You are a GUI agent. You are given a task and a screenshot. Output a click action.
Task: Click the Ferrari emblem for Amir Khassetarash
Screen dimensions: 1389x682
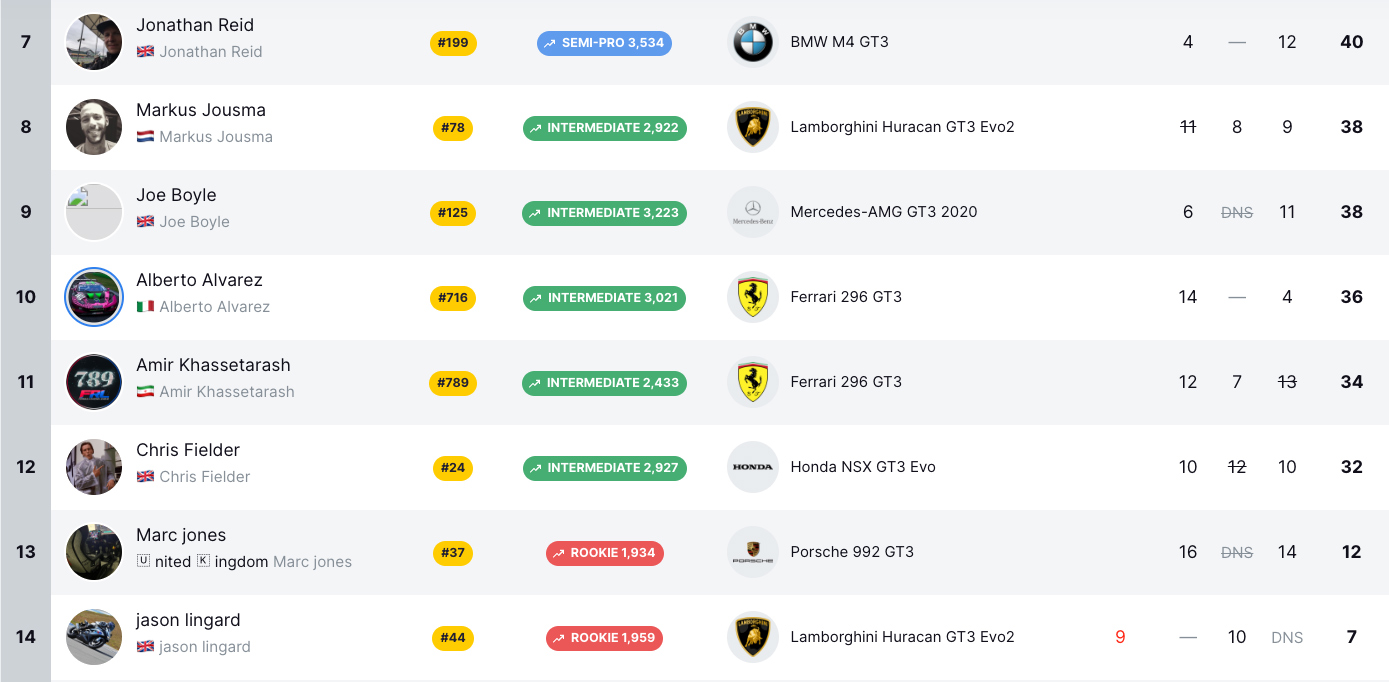click(x=753, y=382)
